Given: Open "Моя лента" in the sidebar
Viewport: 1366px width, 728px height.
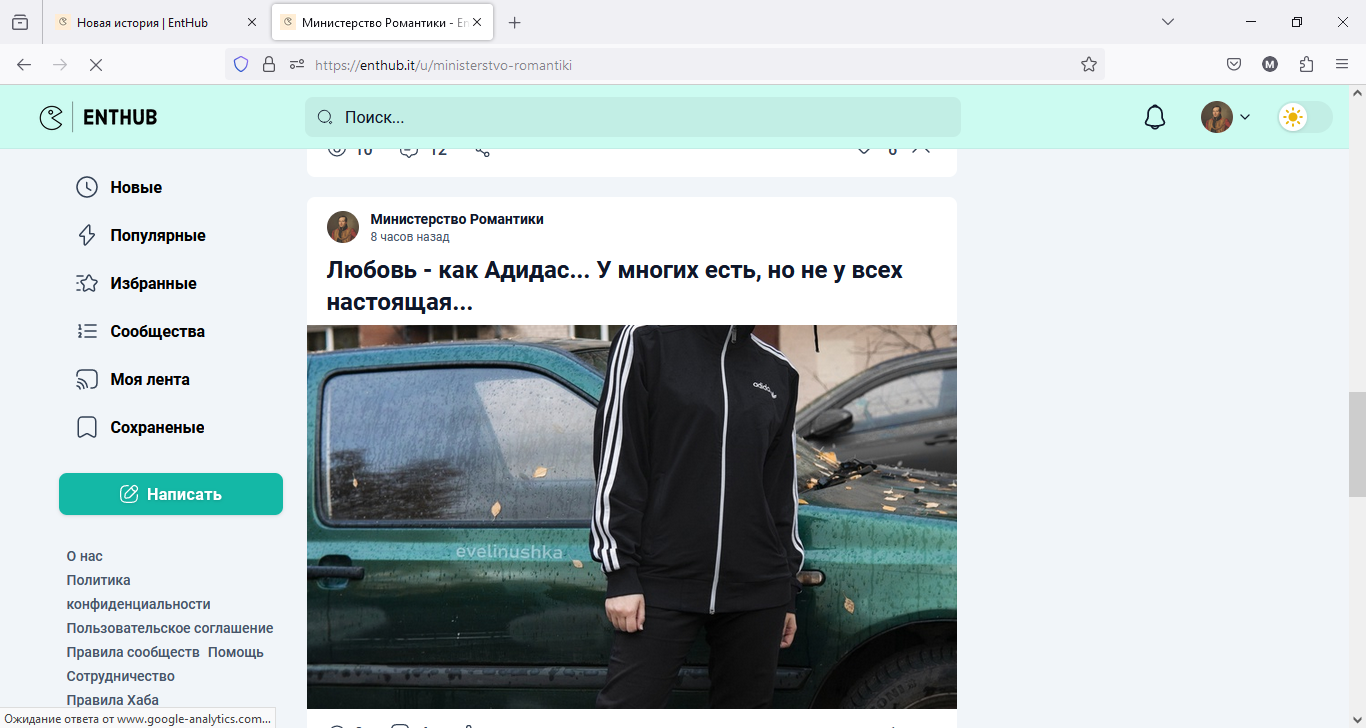Looking at the screenshot, I should pos(150,379).
